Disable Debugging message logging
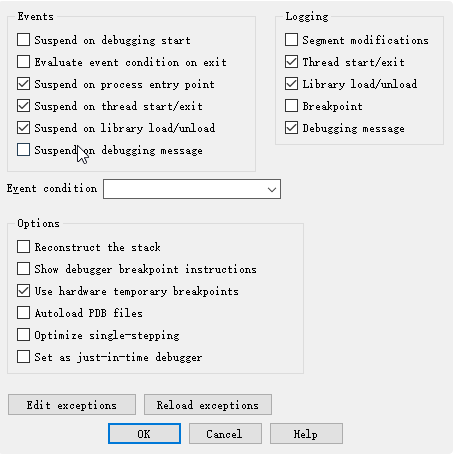This screenshot has height=466, width=455. (x=291, y=128)
